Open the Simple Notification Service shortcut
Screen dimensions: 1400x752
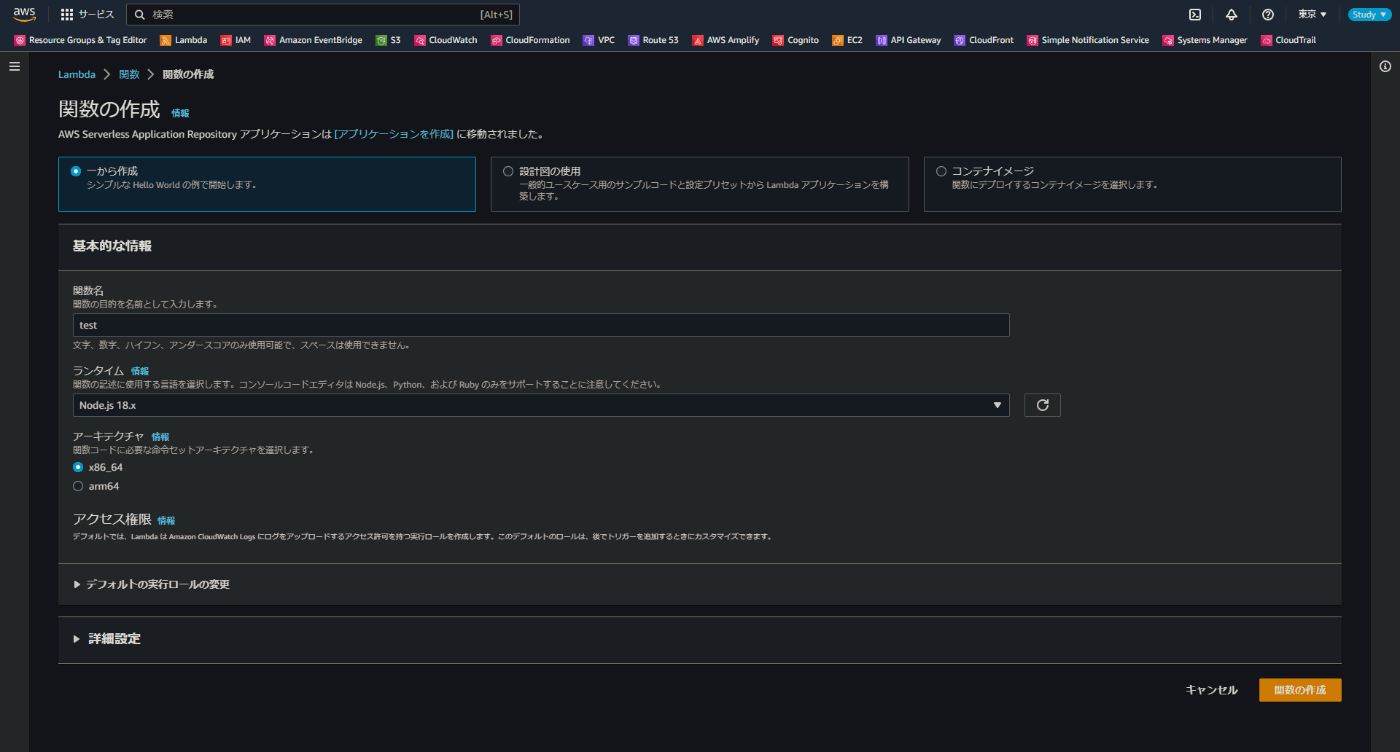(1088, 40)
